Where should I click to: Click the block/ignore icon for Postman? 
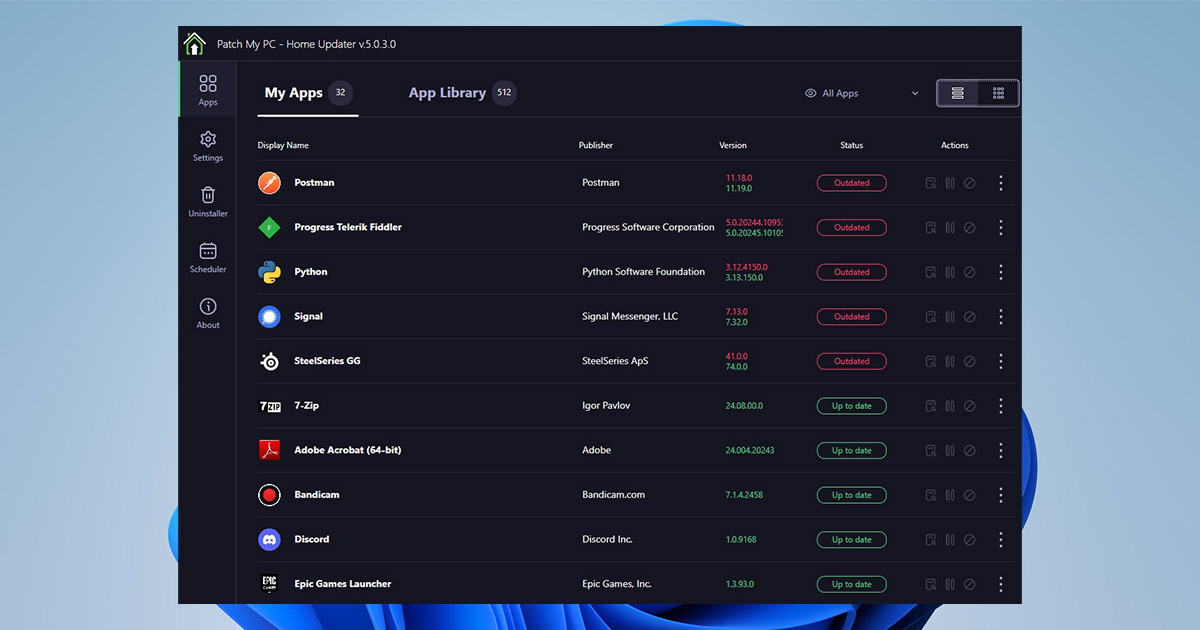pos(969,183)
